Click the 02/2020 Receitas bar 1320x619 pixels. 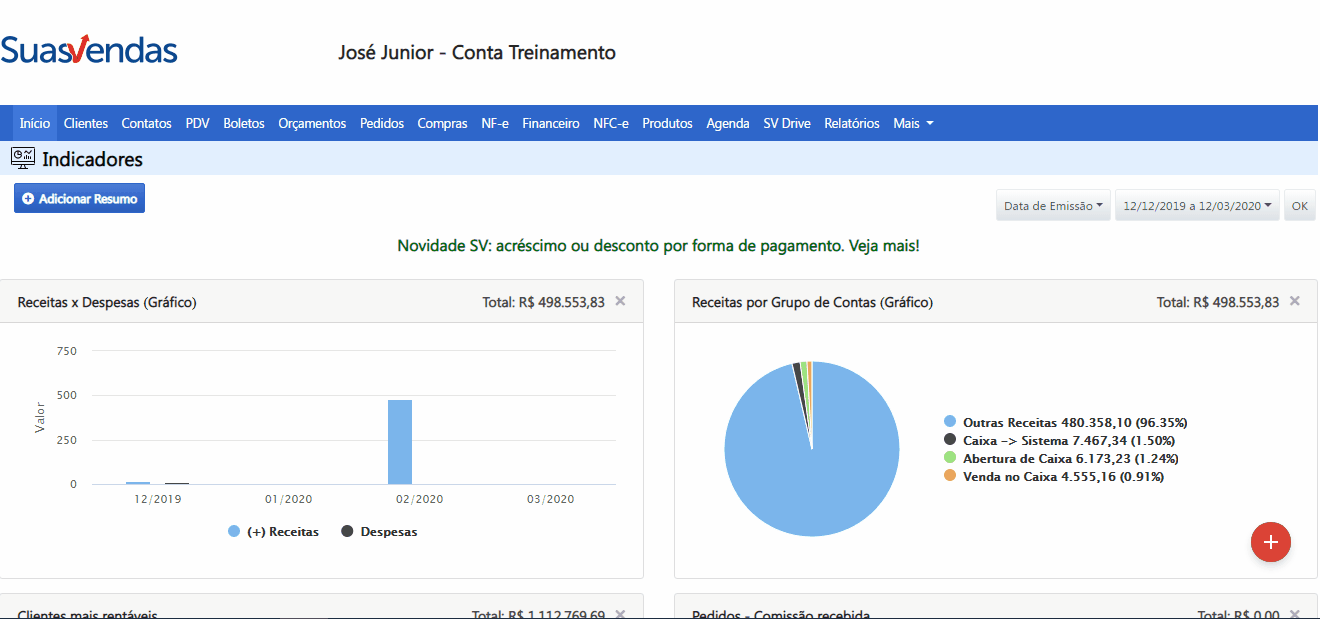pyautogui.click(x=400, y=442)
